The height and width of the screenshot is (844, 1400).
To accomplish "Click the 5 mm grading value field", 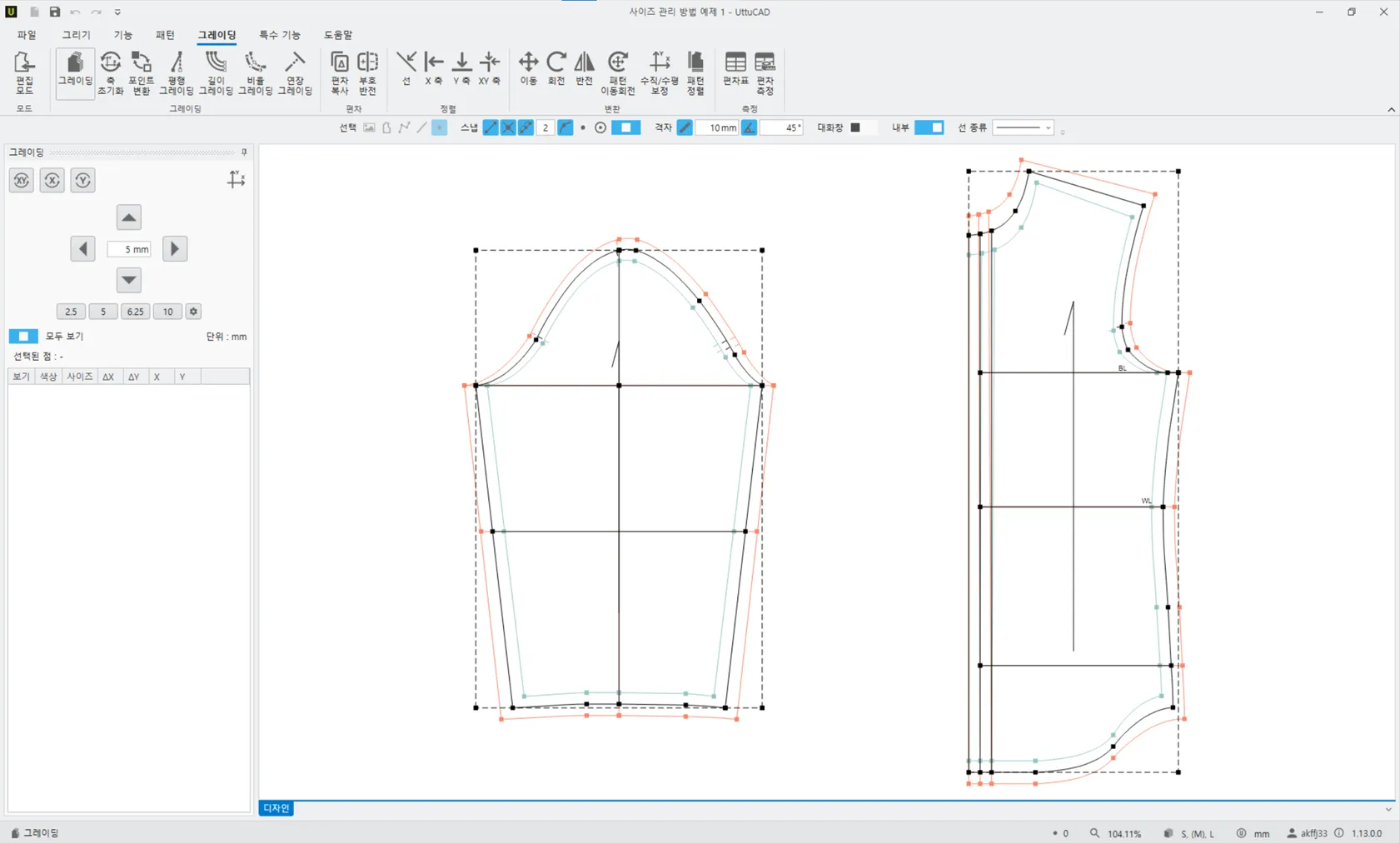I will pos(129,249).
